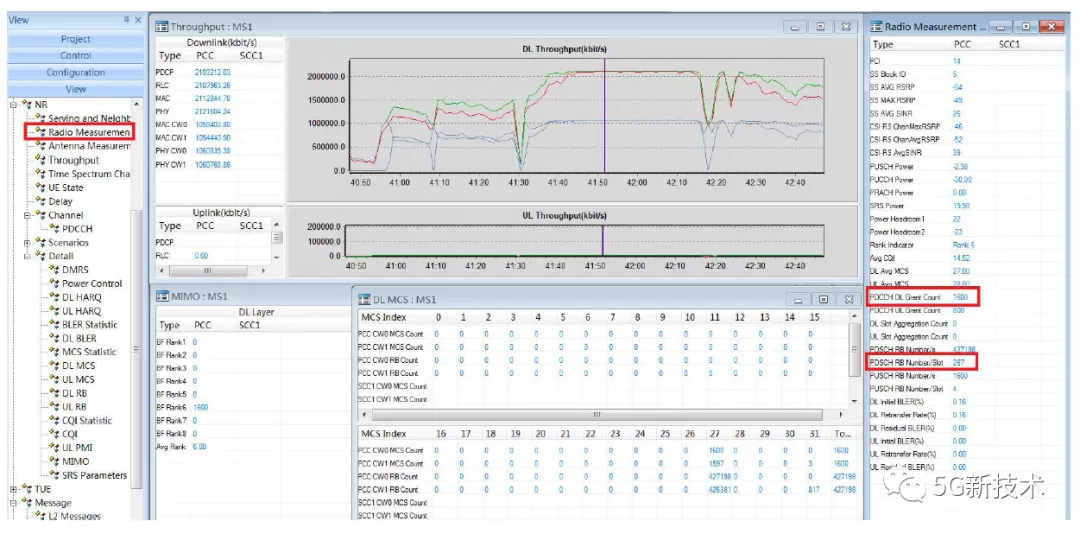
Task: Click scroll-down arrow of Uplink table
Action: click(x=277, y=256)
